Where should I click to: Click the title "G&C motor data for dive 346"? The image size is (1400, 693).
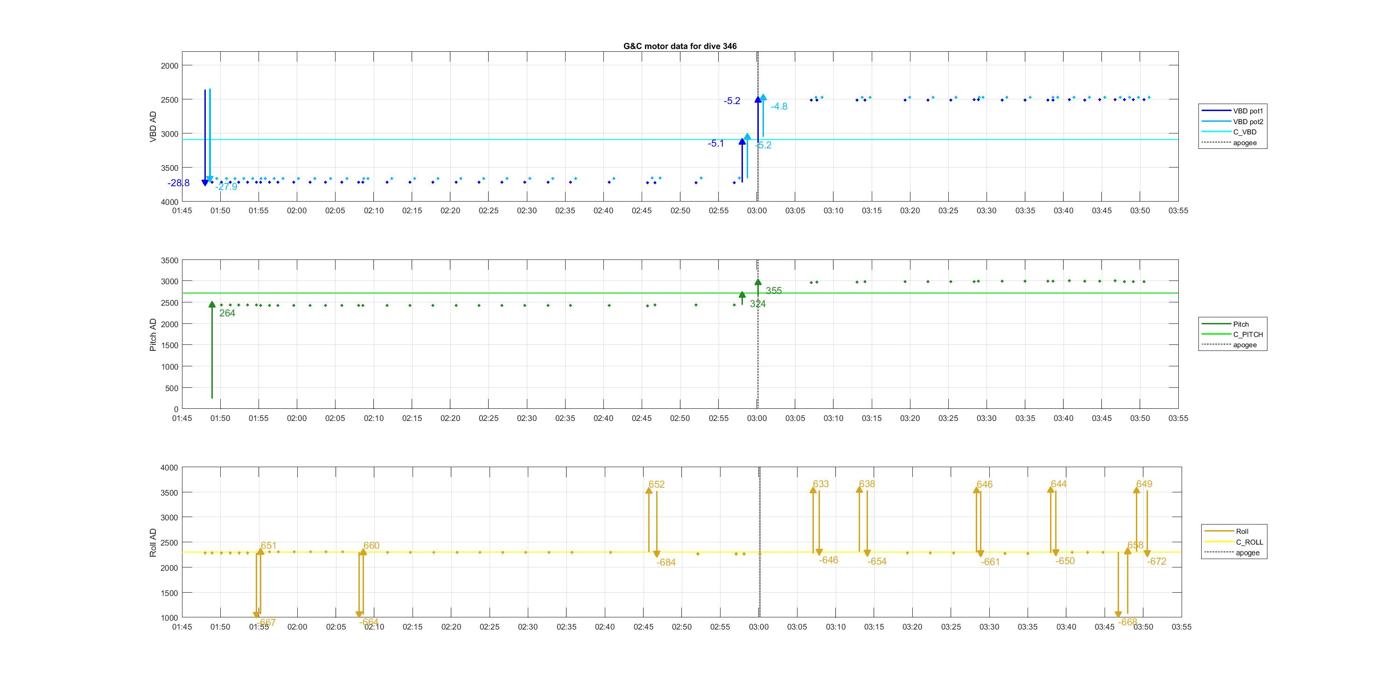[x=680, y=47]
